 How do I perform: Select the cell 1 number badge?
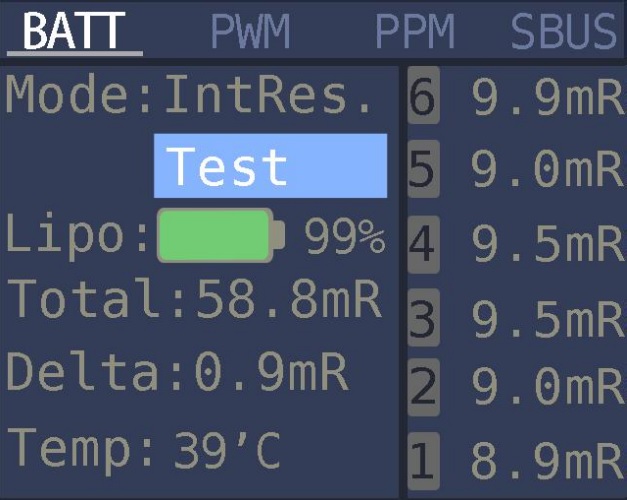click(423, 461)
